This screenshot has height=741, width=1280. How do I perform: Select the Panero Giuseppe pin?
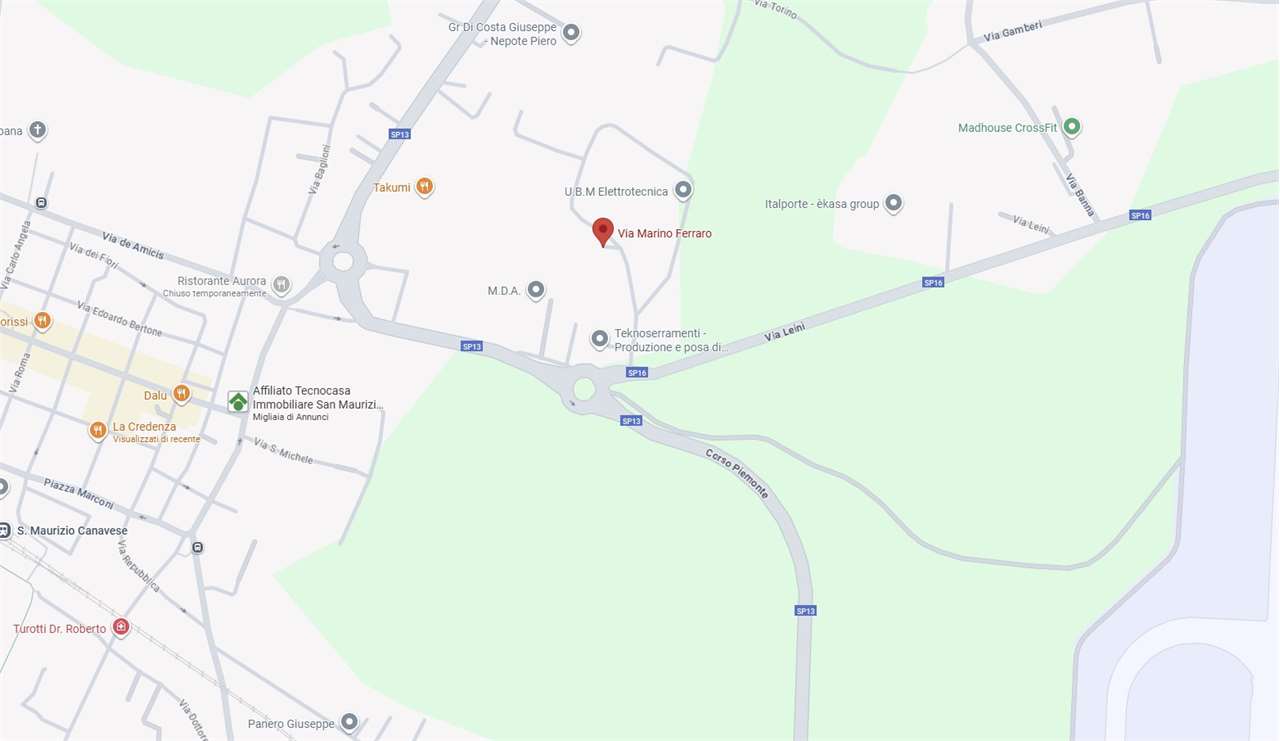pyautogui.click(x=349, y=721)
